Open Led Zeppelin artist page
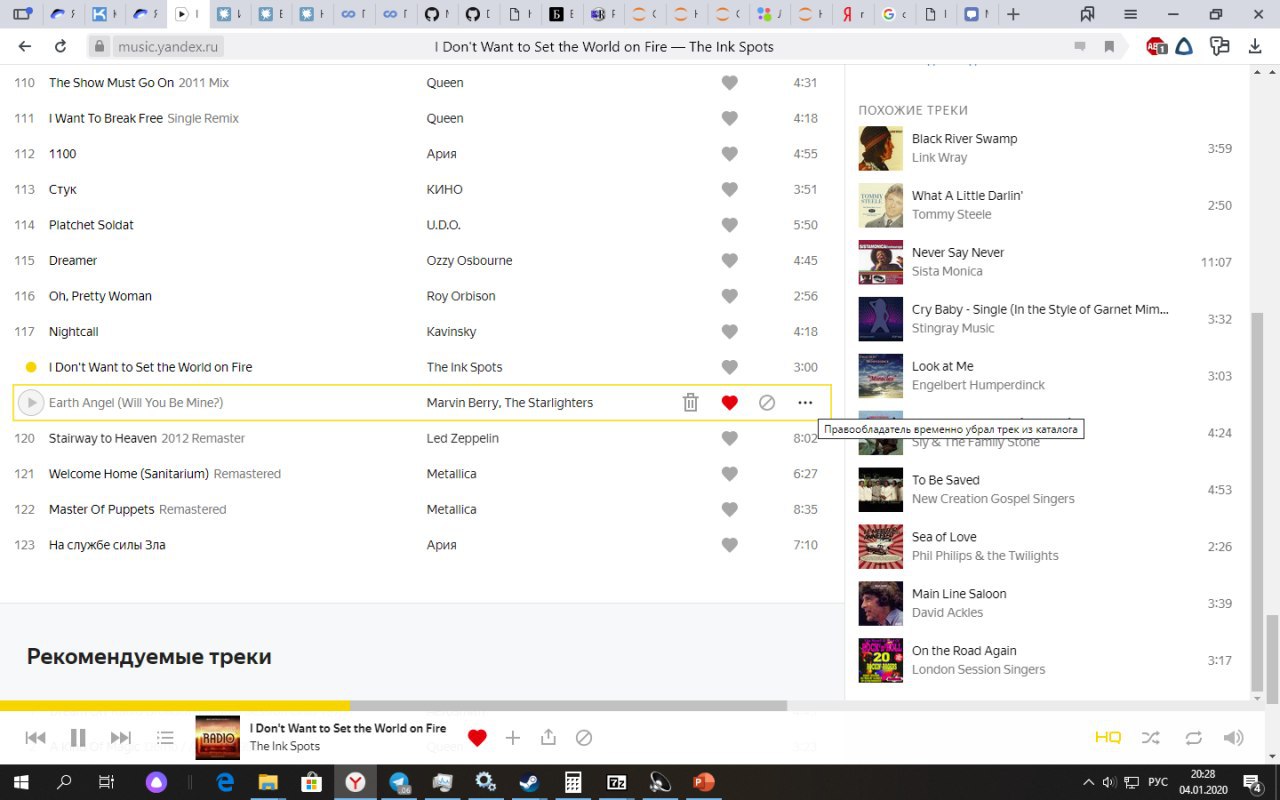Image resolution: width=1280 pixels, height=800 pixels. point(462,438)
